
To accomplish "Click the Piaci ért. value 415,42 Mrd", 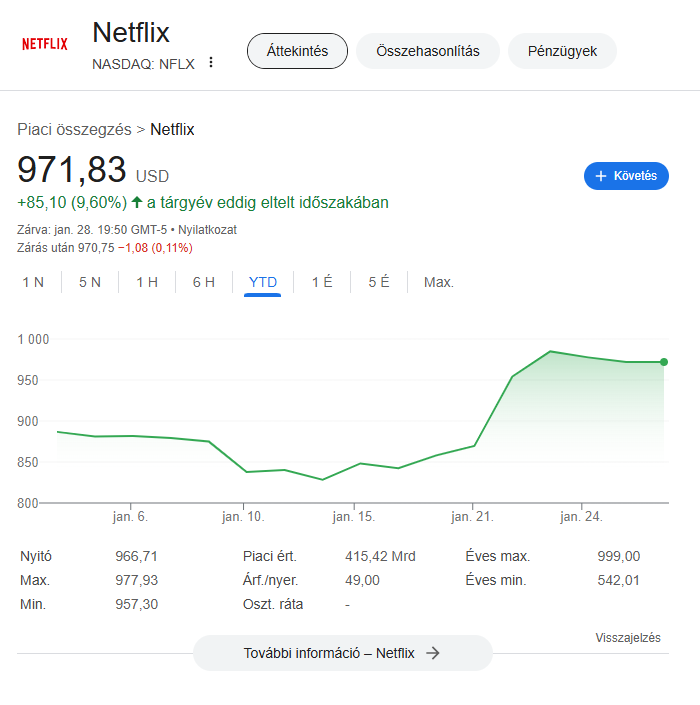I will [380, 556].
